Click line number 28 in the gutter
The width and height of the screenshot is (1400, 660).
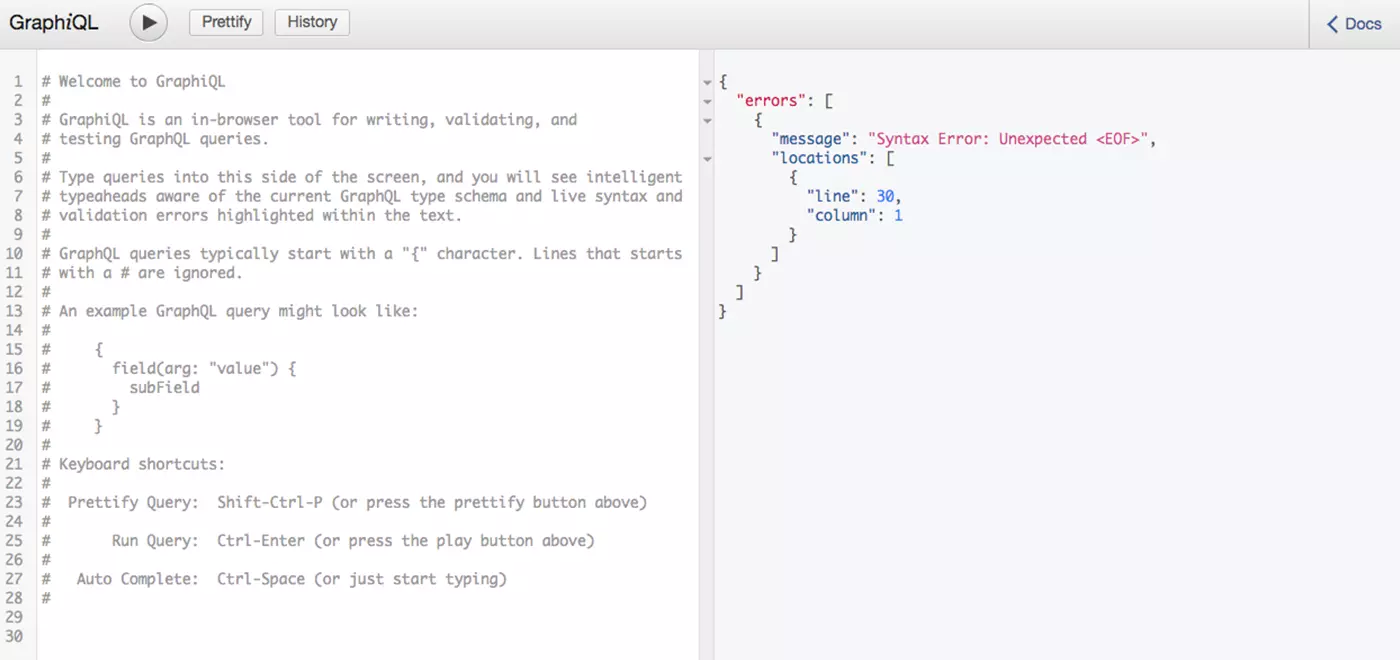pos(14,598)
